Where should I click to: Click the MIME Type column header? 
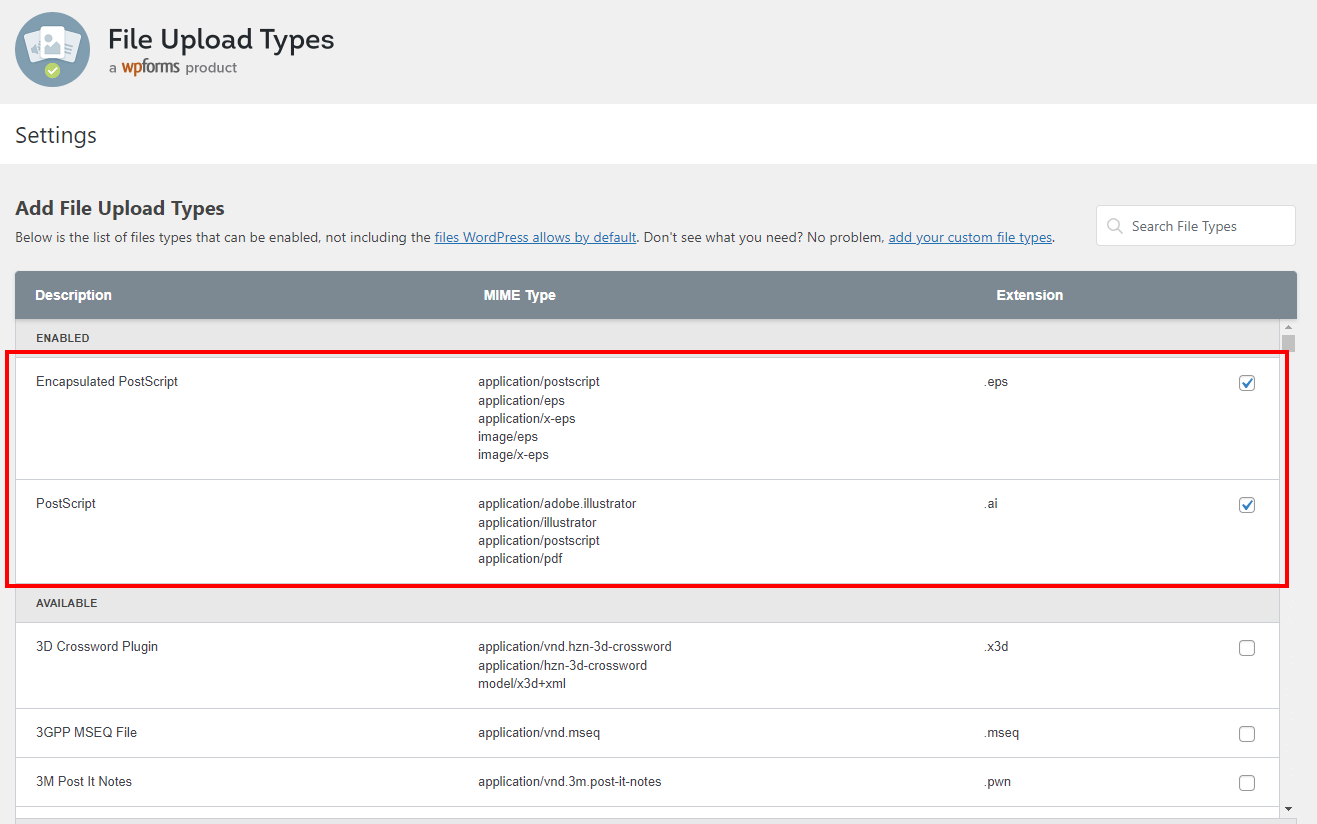point(520,295)
